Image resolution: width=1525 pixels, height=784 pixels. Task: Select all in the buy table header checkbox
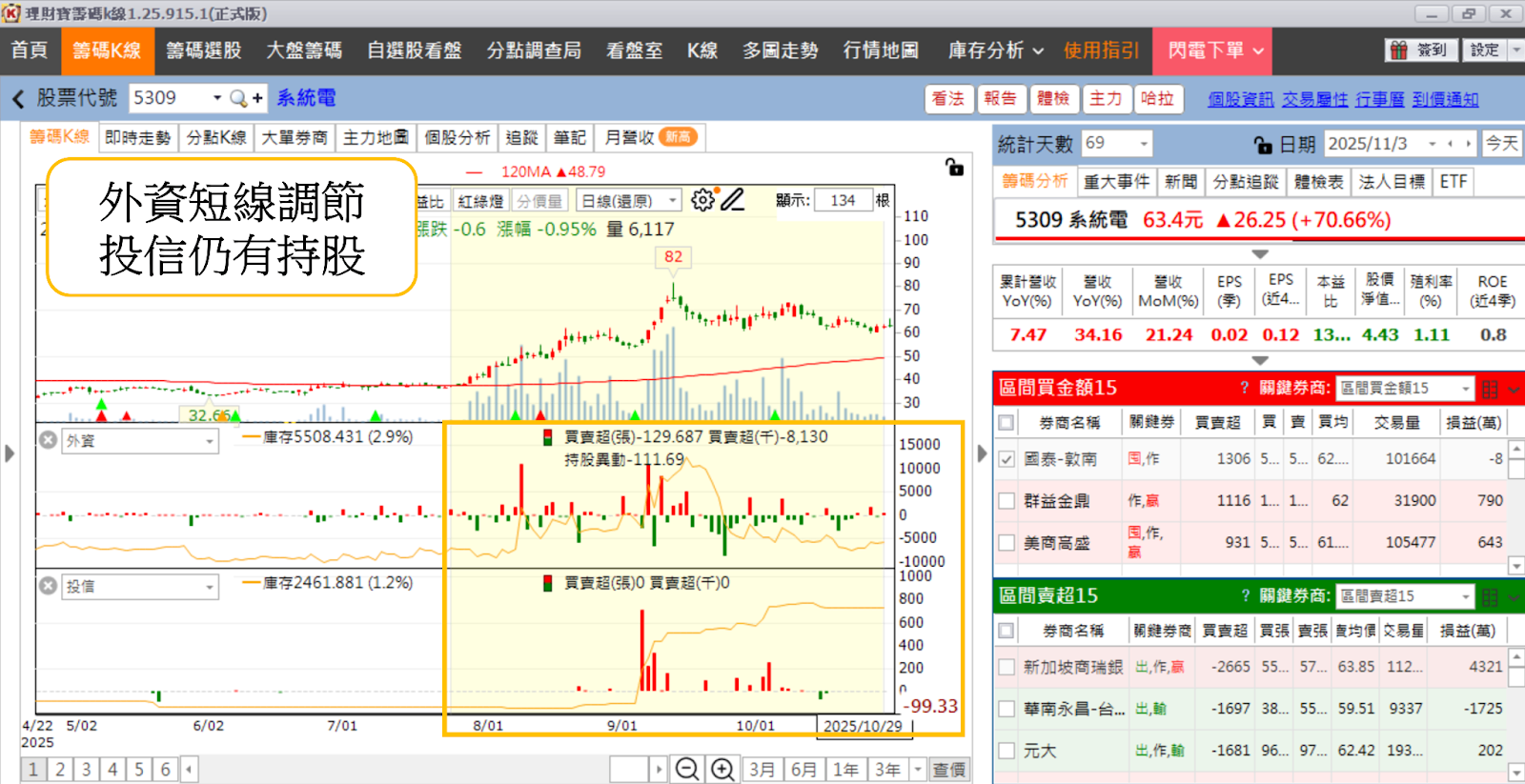[1006, 422]
